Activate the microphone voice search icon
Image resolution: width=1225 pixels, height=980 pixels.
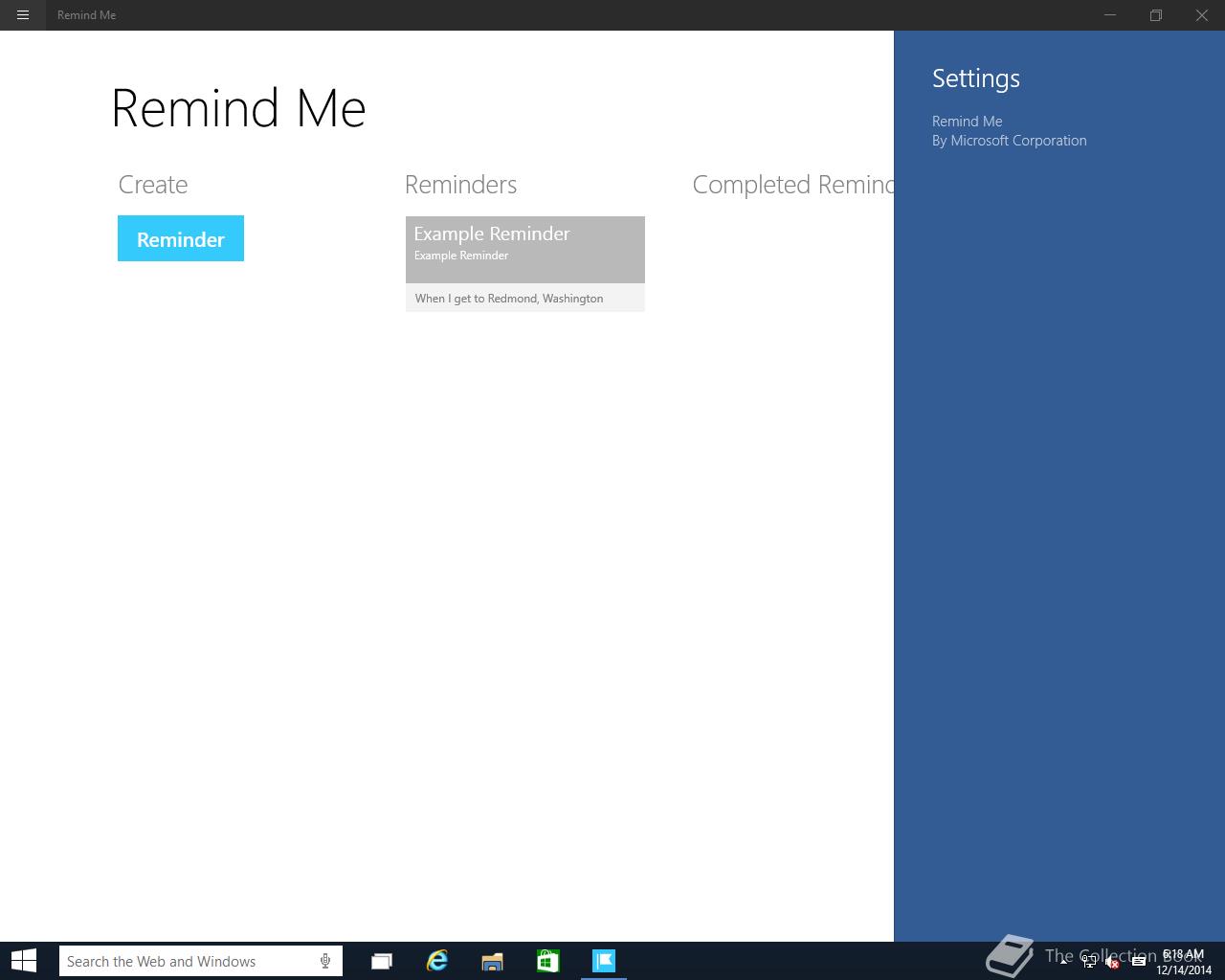click(325, 961)
